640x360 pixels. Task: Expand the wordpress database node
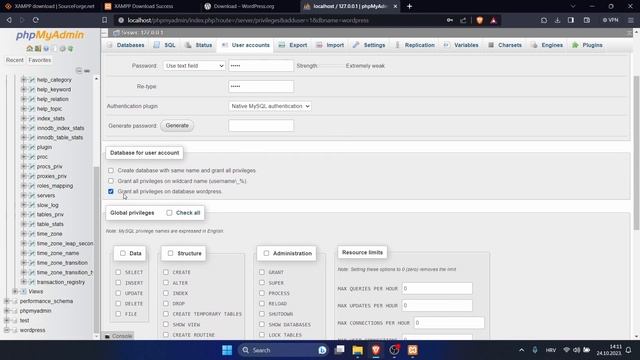pyautogui.click(x=7, y=330)
